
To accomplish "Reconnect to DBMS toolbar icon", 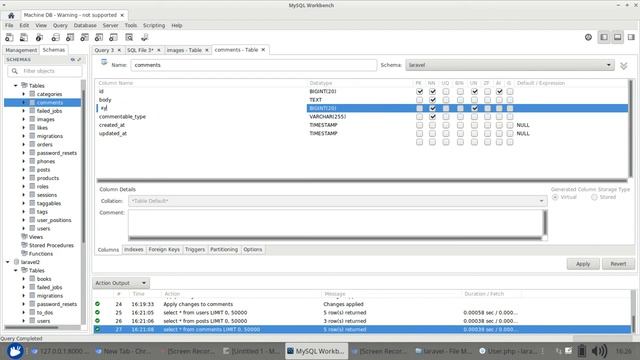I will pyautogui.click(x=144, y=38).
